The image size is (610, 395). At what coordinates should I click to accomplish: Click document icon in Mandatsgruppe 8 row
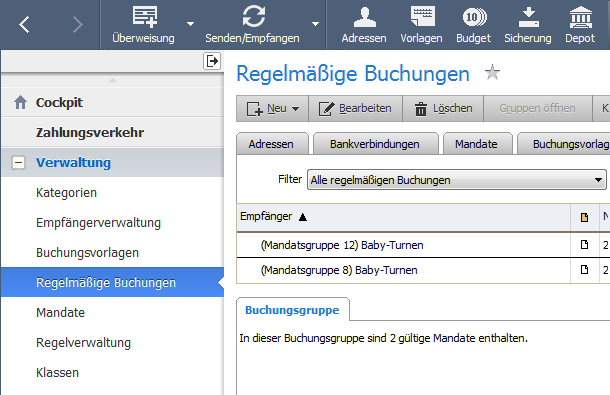(584, 269)
